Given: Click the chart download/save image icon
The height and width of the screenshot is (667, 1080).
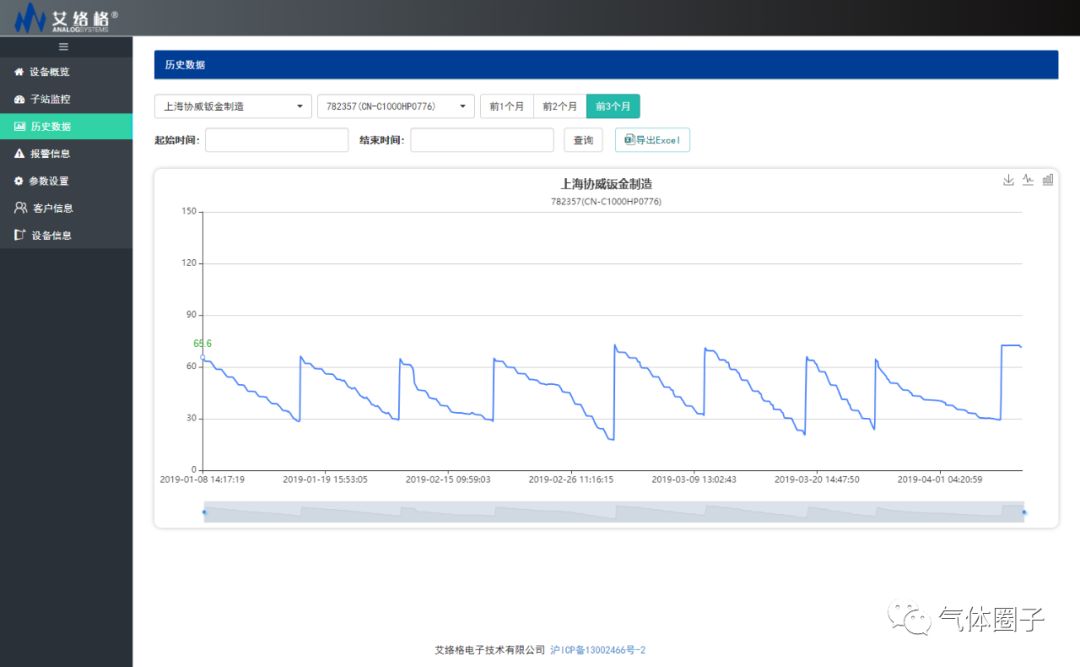Looking at the screenshot, I should (x=1008, y=180).
